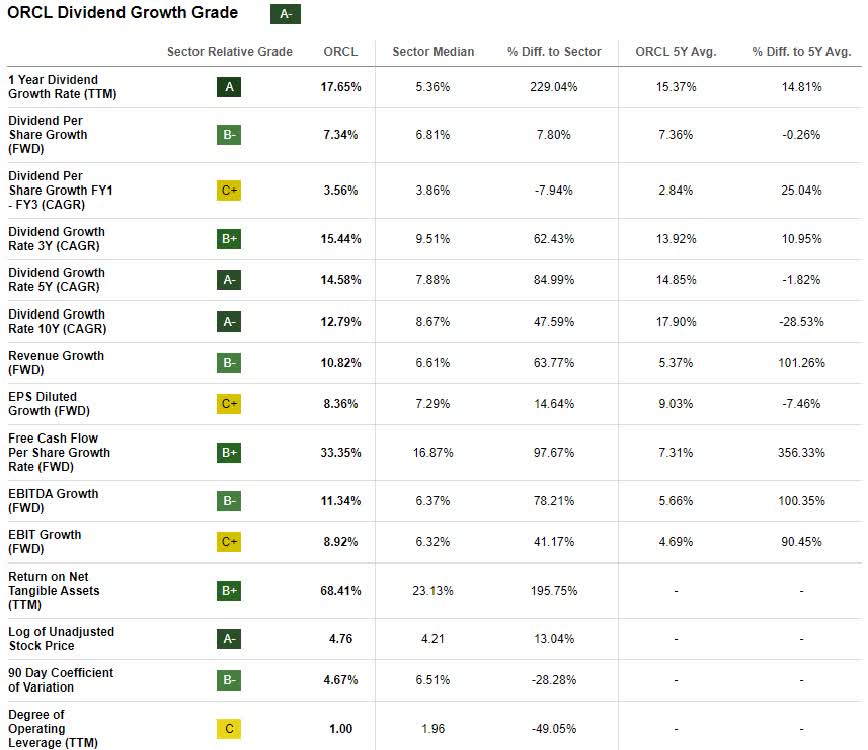Image resolution: width=868 pixels, height=750 pixels.
Task: Click the A grade badge for 1 Year Dividend Growth
Action: click(x=229, y=87)
